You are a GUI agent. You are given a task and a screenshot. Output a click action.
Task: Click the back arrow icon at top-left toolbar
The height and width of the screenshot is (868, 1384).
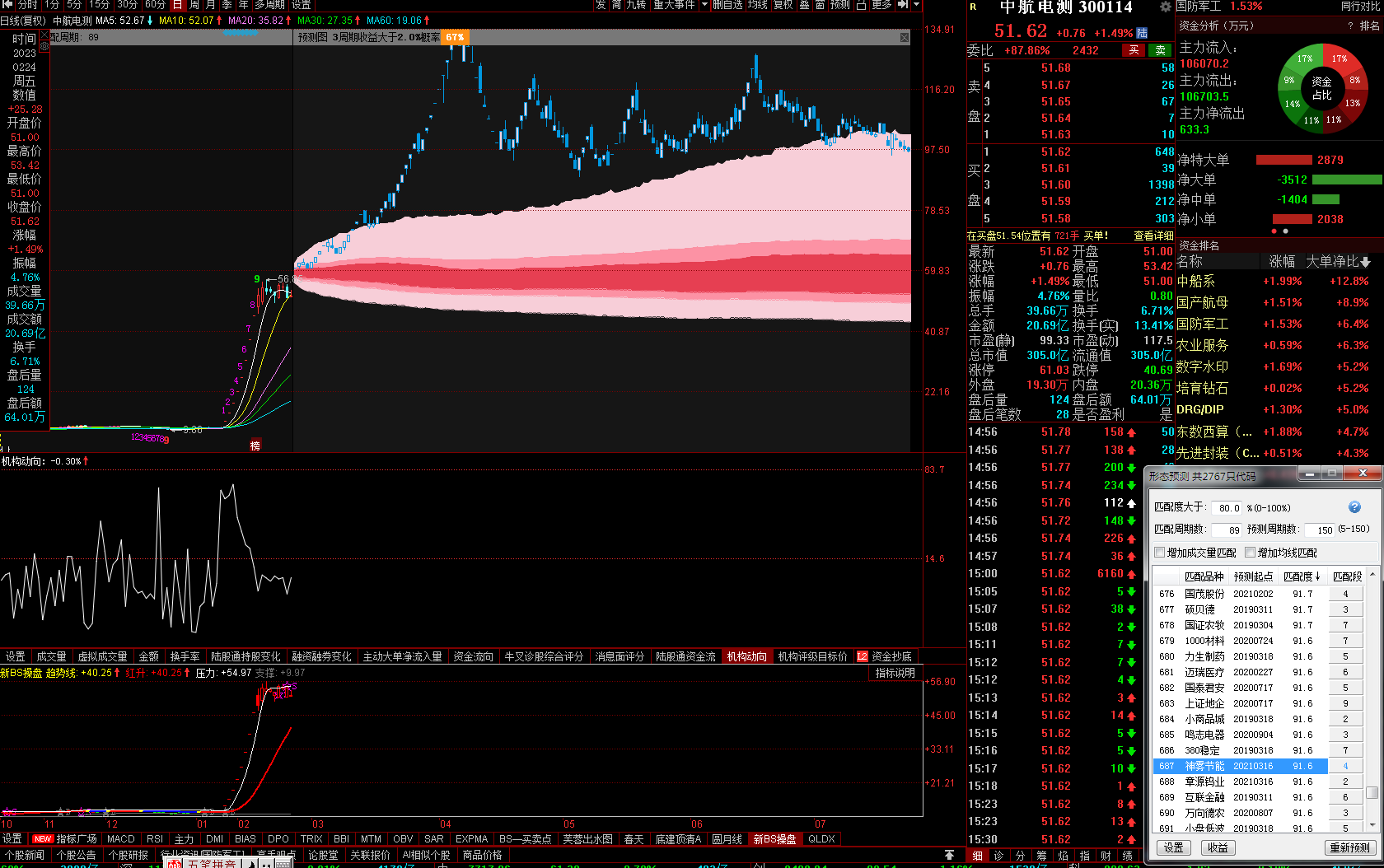tap(9, 5)
